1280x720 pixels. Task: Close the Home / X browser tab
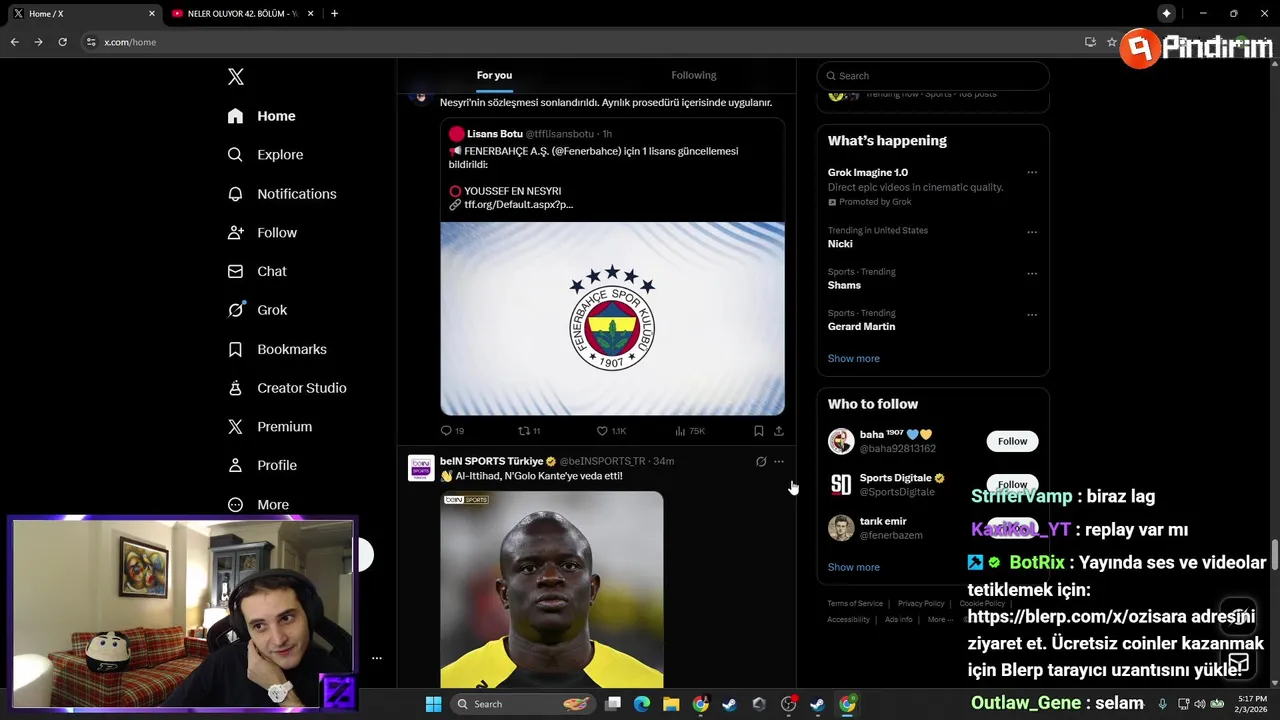point(152,13)
